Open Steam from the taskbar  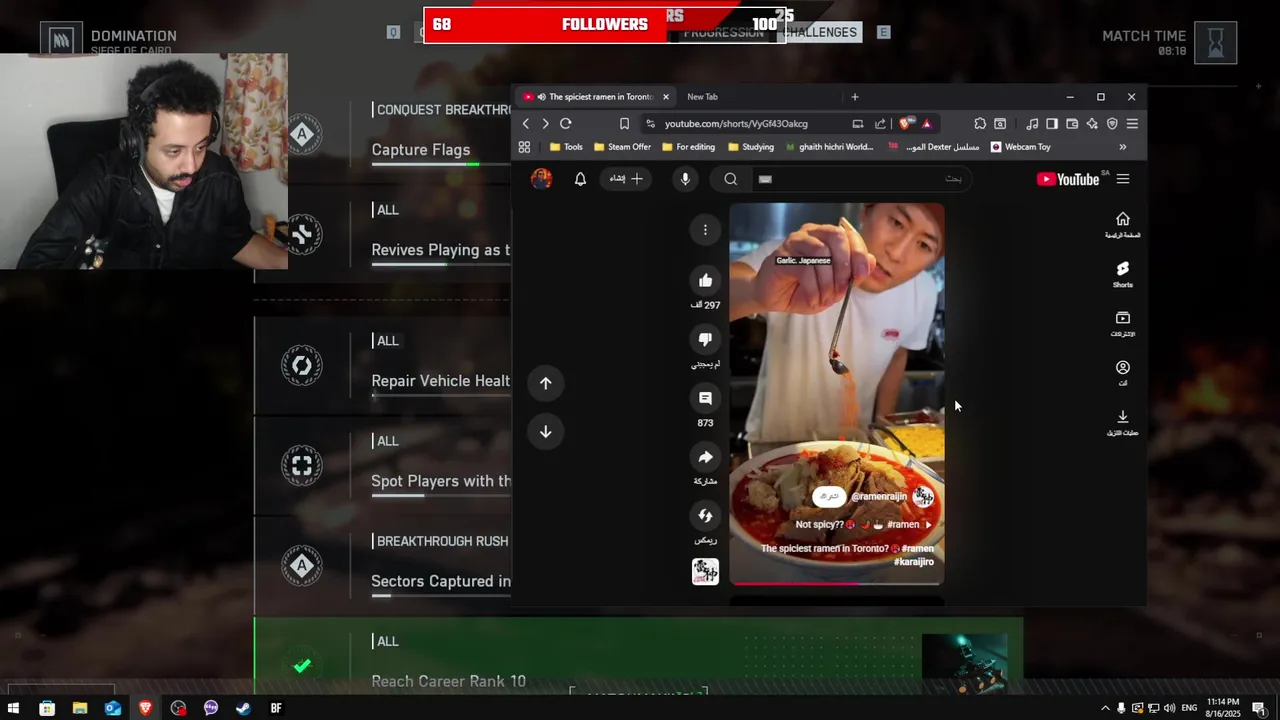coord(243,708)
